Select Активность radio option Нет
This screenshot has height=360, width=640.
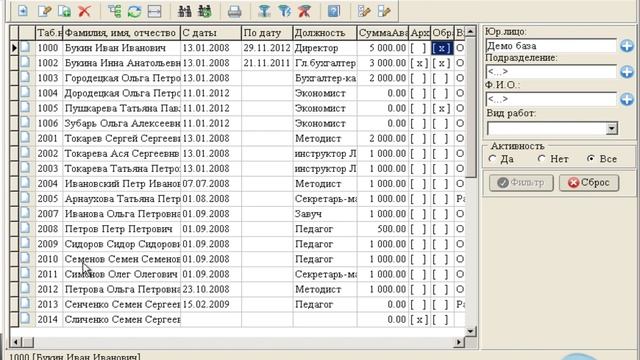pos(542,159)
